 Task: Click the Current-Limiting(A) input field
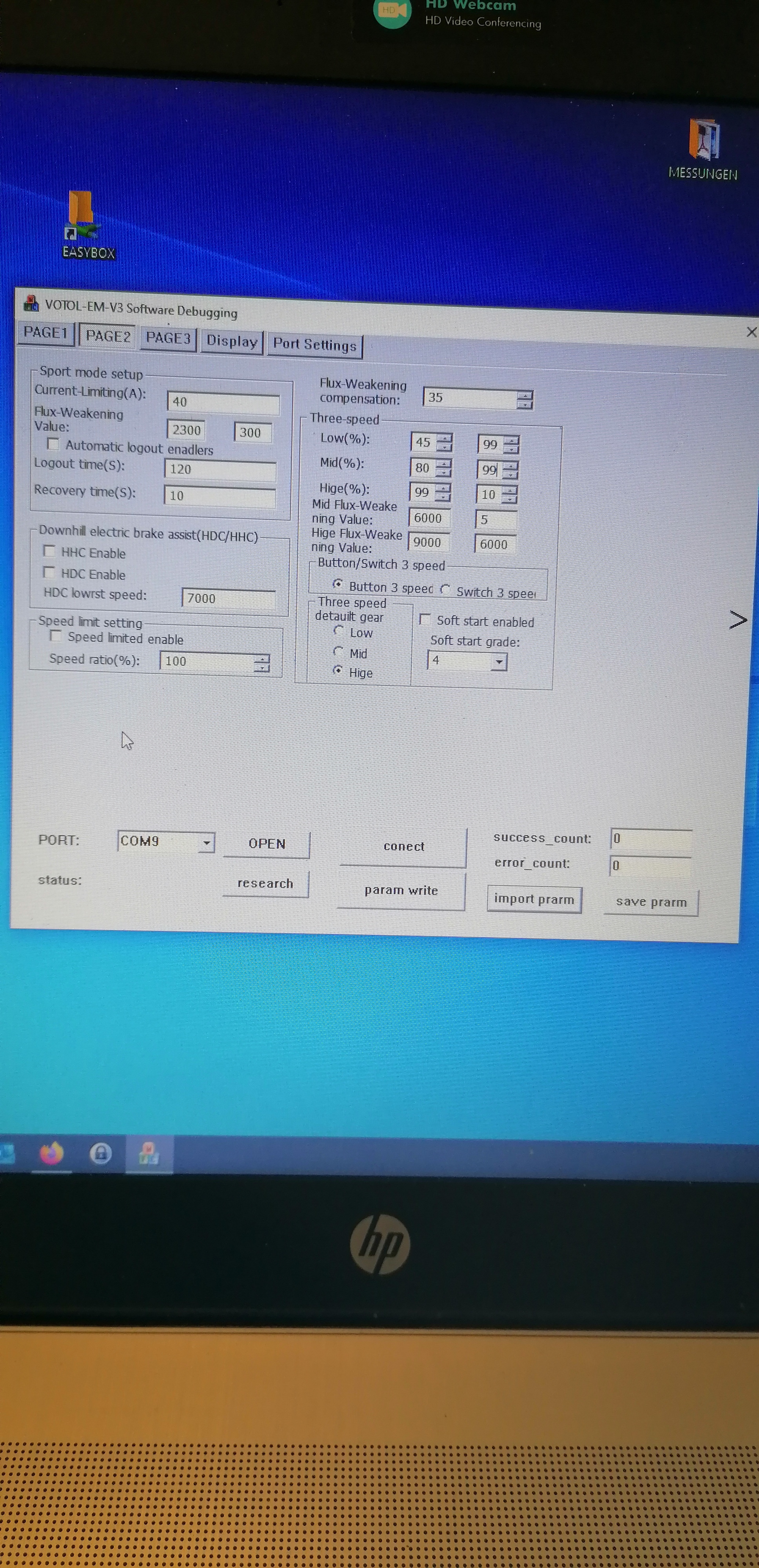click(223, 402)
